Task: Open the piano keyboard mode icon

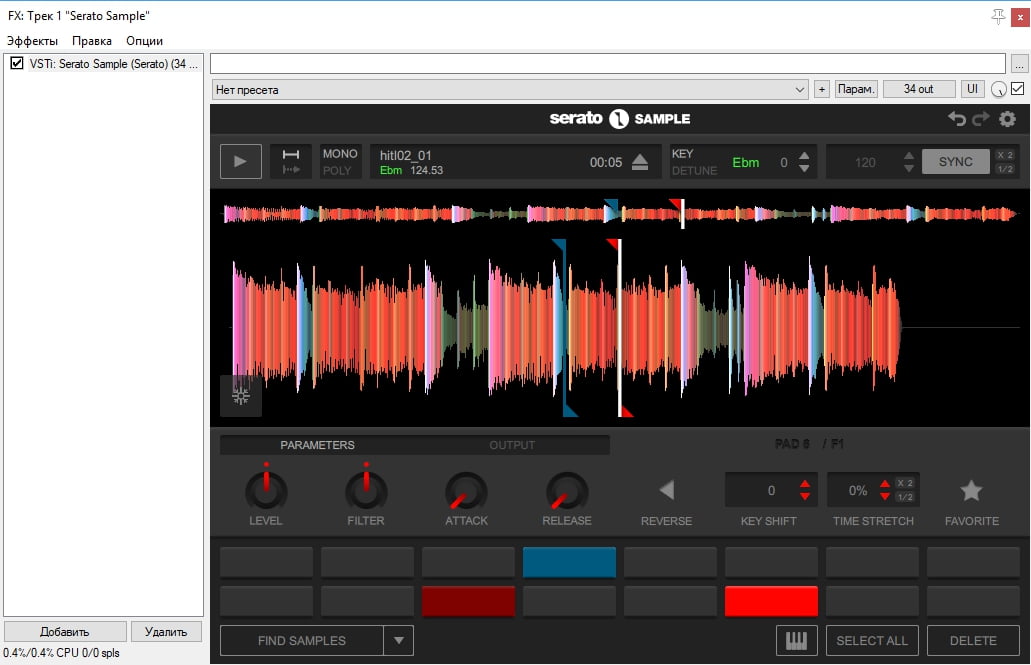Action: tap(796, 640)
